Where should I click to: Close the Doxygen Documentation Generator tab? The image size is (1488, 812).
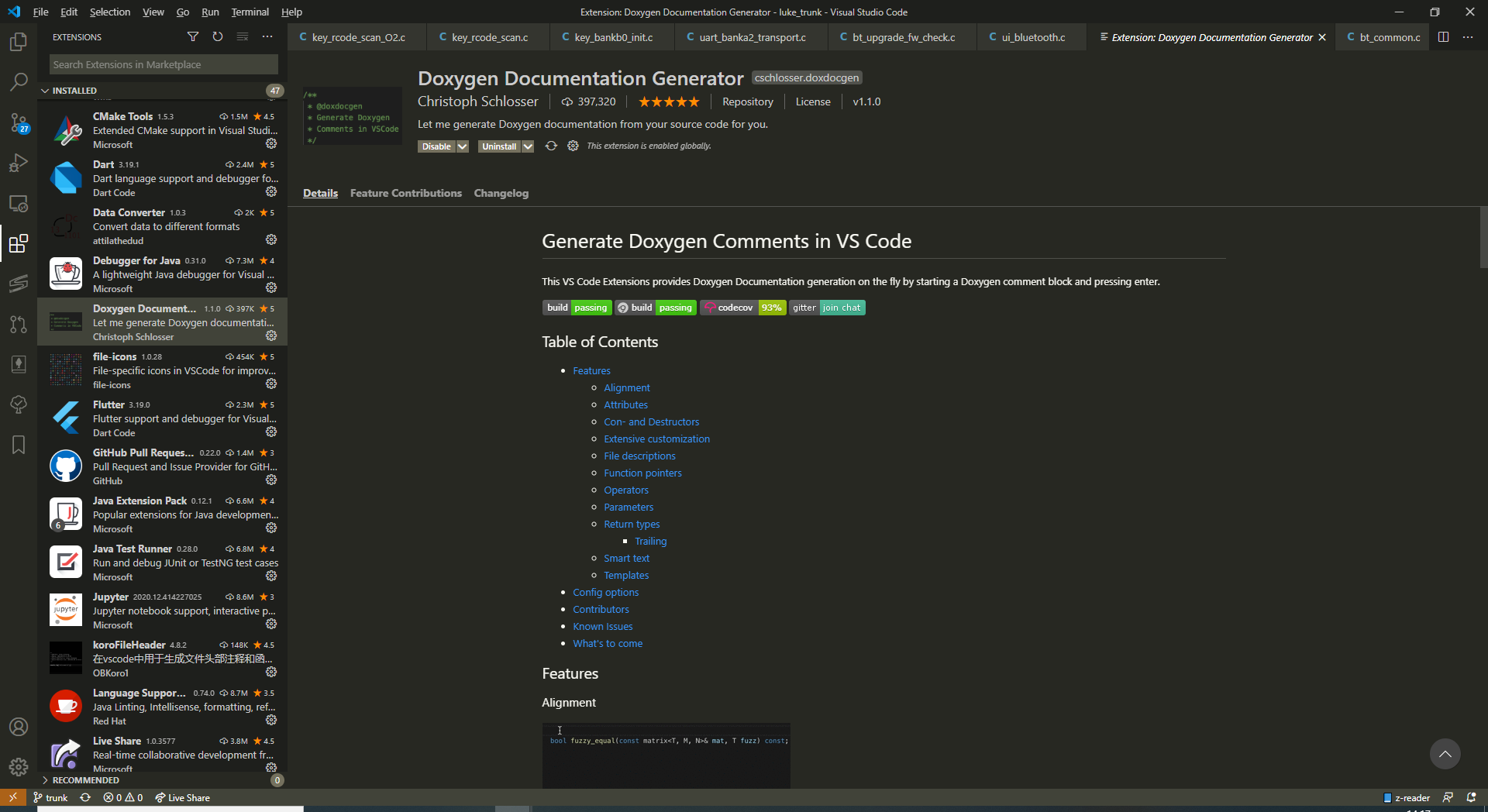[x=1322, y=37]
